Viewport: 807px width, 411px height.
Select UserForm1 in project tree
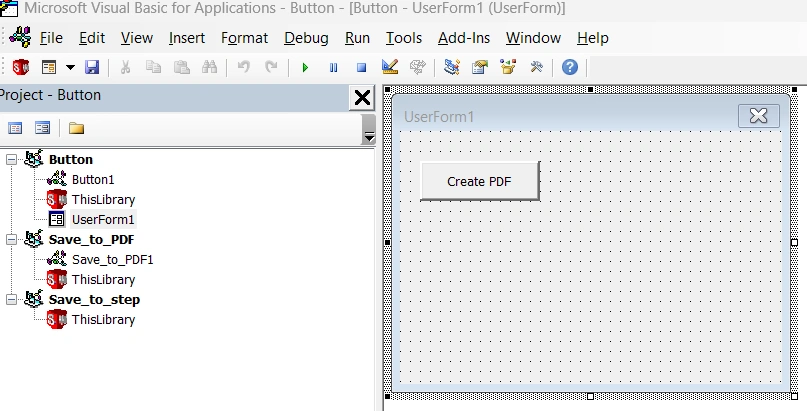pos(103,220)
